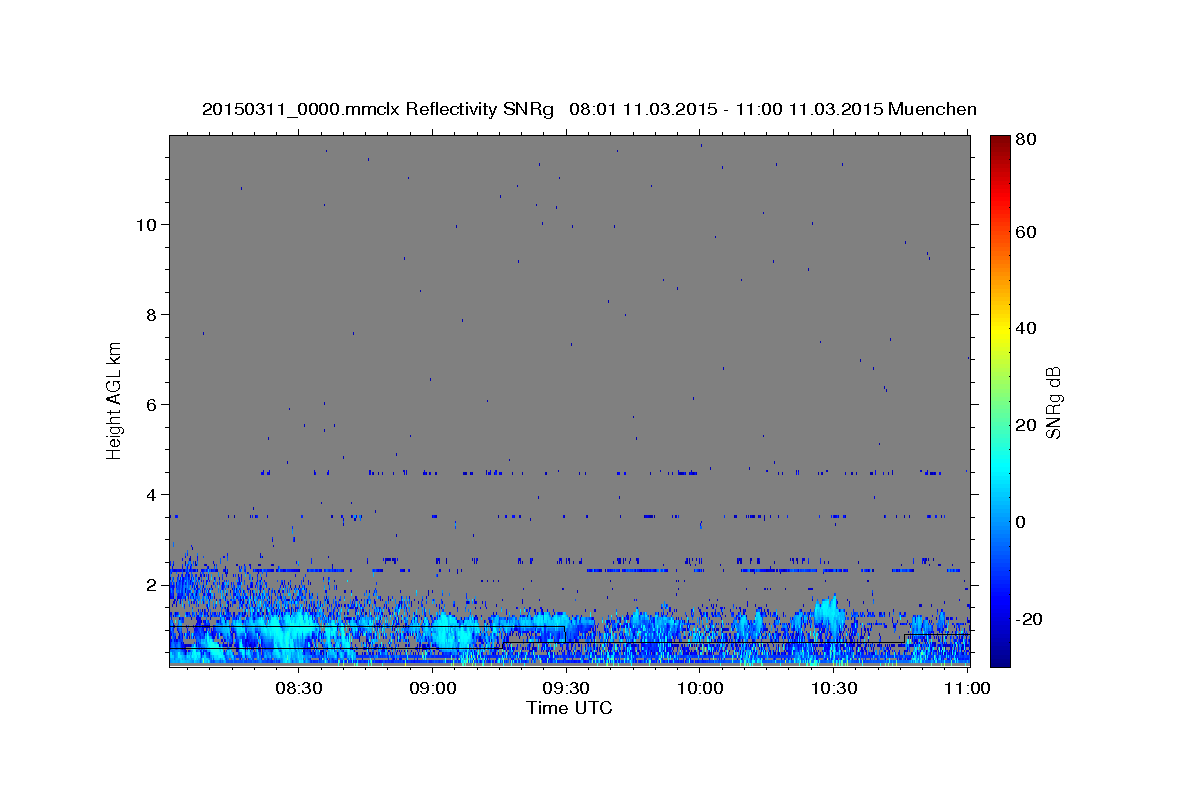Image resolution: width=1200 pixels, height=800 pixels.
Task: Click the height tick label 6
Action: pyautogui.click(x=153, y=405)
